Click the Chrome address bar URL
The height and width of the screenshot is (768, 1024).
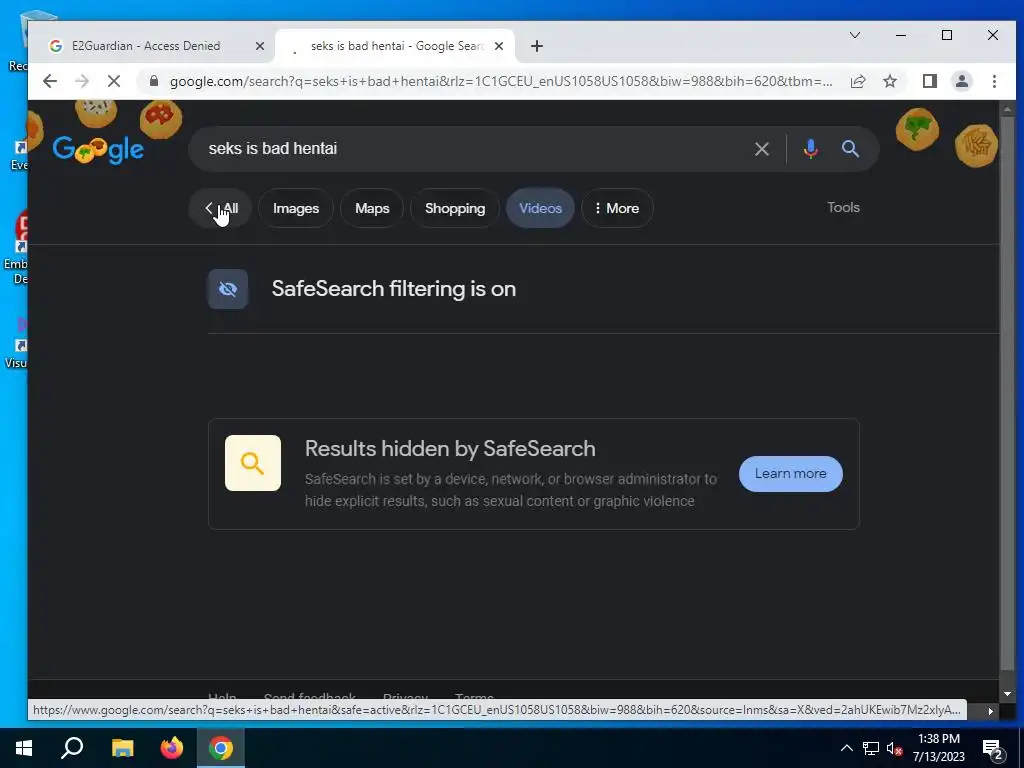(x=501, y=81)
